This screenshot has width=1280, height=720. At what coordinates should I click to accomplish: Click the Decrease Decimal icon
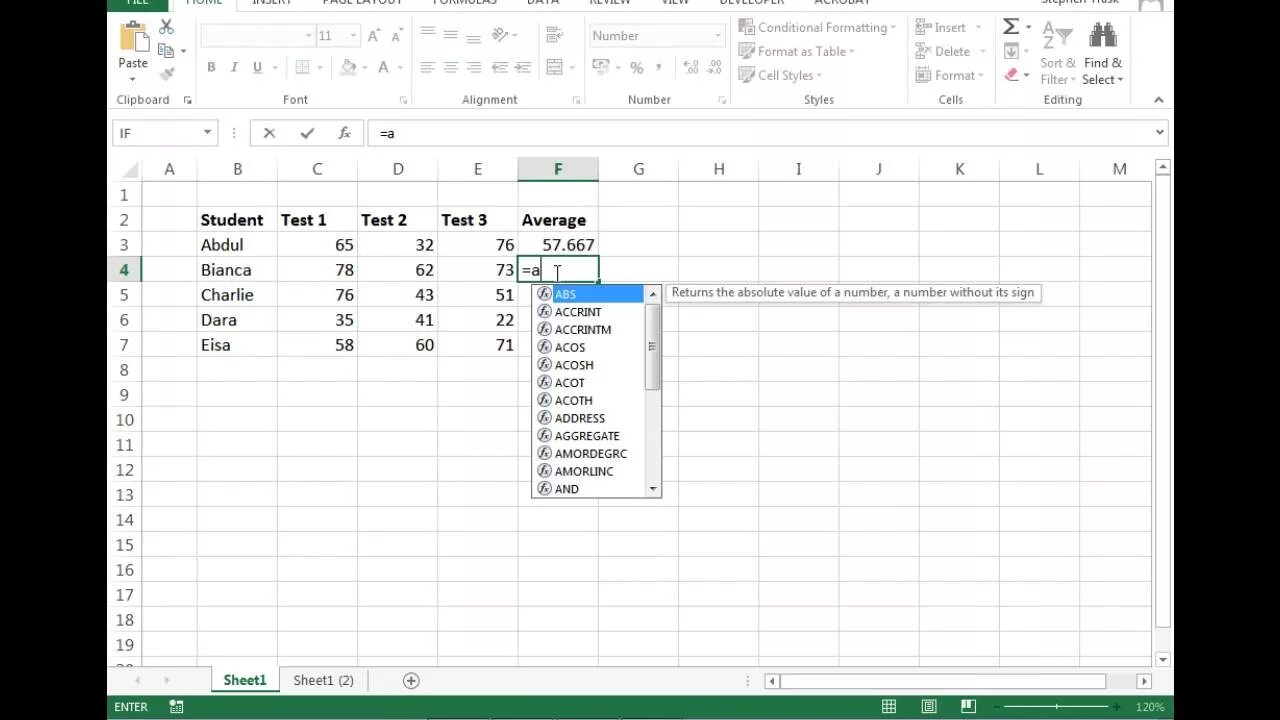coord(715,68)
